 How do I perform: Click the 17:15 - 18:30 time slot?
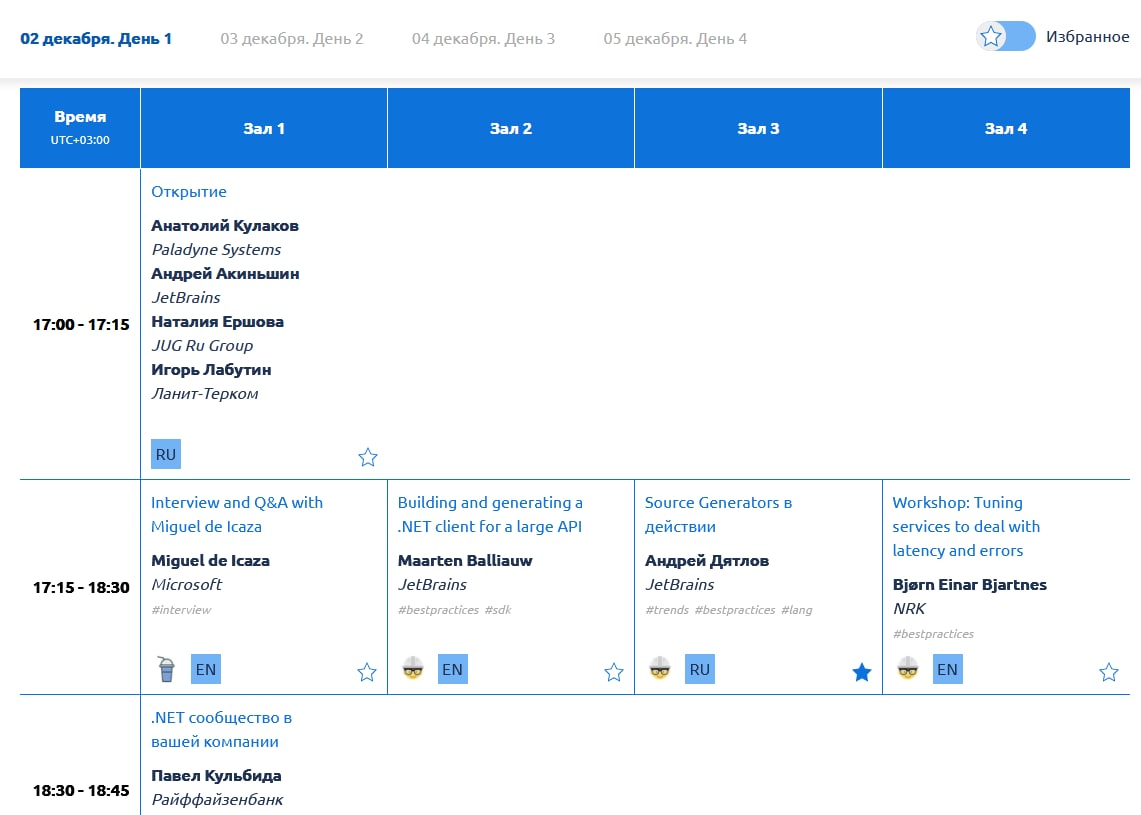[x=81, y=587]
